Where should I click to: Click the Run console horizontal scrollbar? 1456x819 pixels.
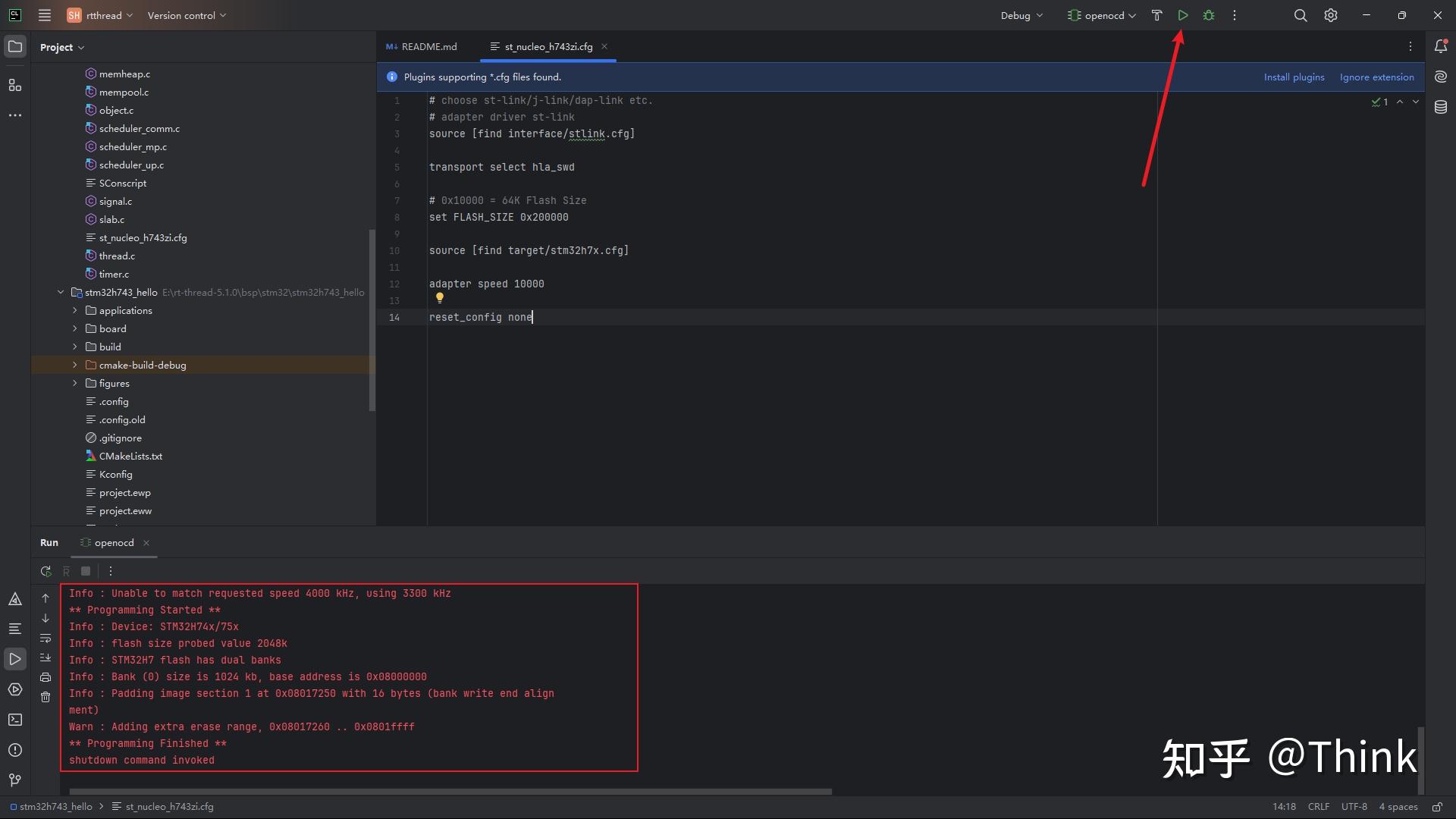pyautogui.click(x=450, y=791)
